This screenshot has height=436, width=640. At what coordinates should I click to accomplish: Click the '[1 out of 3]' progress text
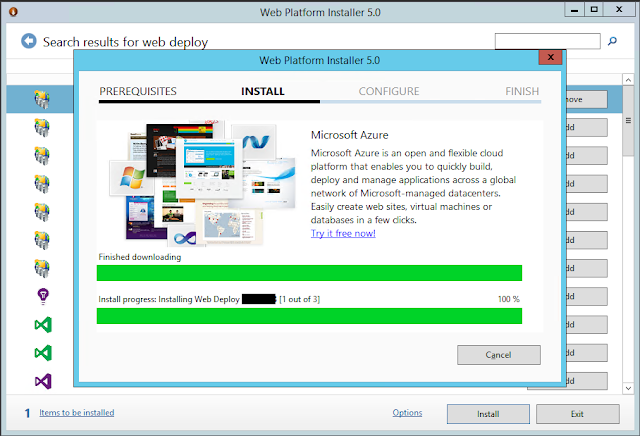[x=300, y=299]
